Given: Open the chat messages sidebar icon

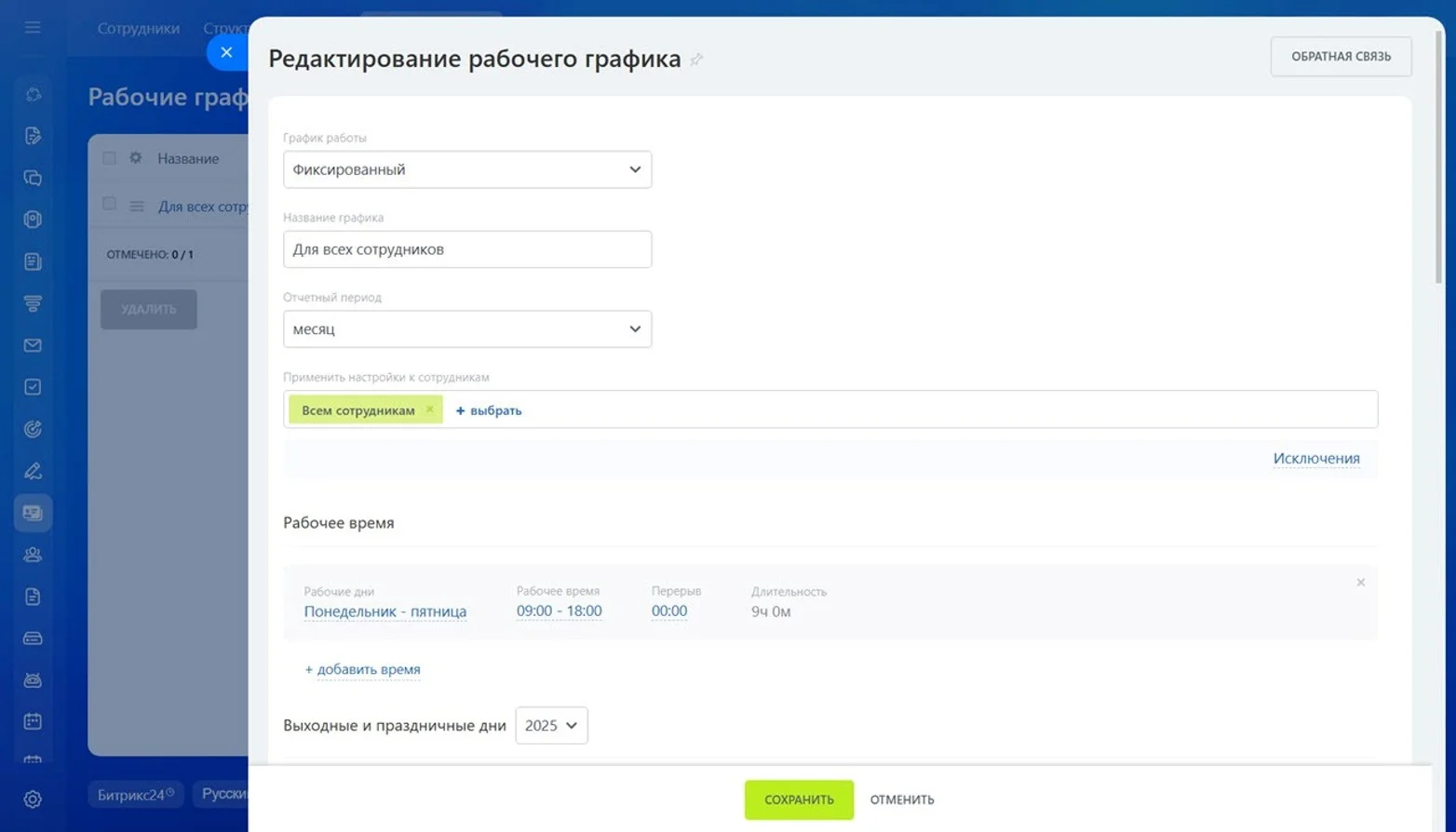Looking at the screenshot, I should (x=33, y=178).
